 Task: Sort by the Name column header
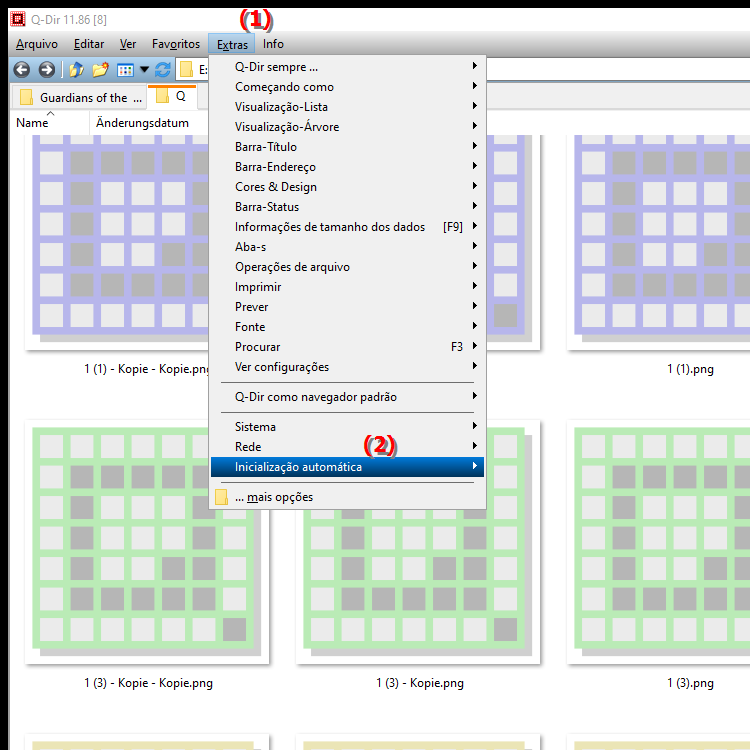pyautogui.click(x=50, y=123)
